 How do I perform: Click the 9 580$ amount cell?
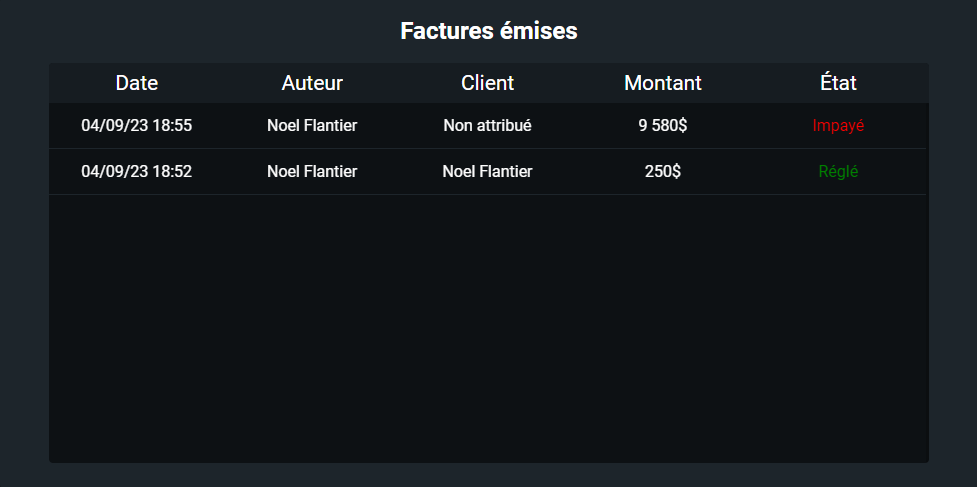click(663, 126)
